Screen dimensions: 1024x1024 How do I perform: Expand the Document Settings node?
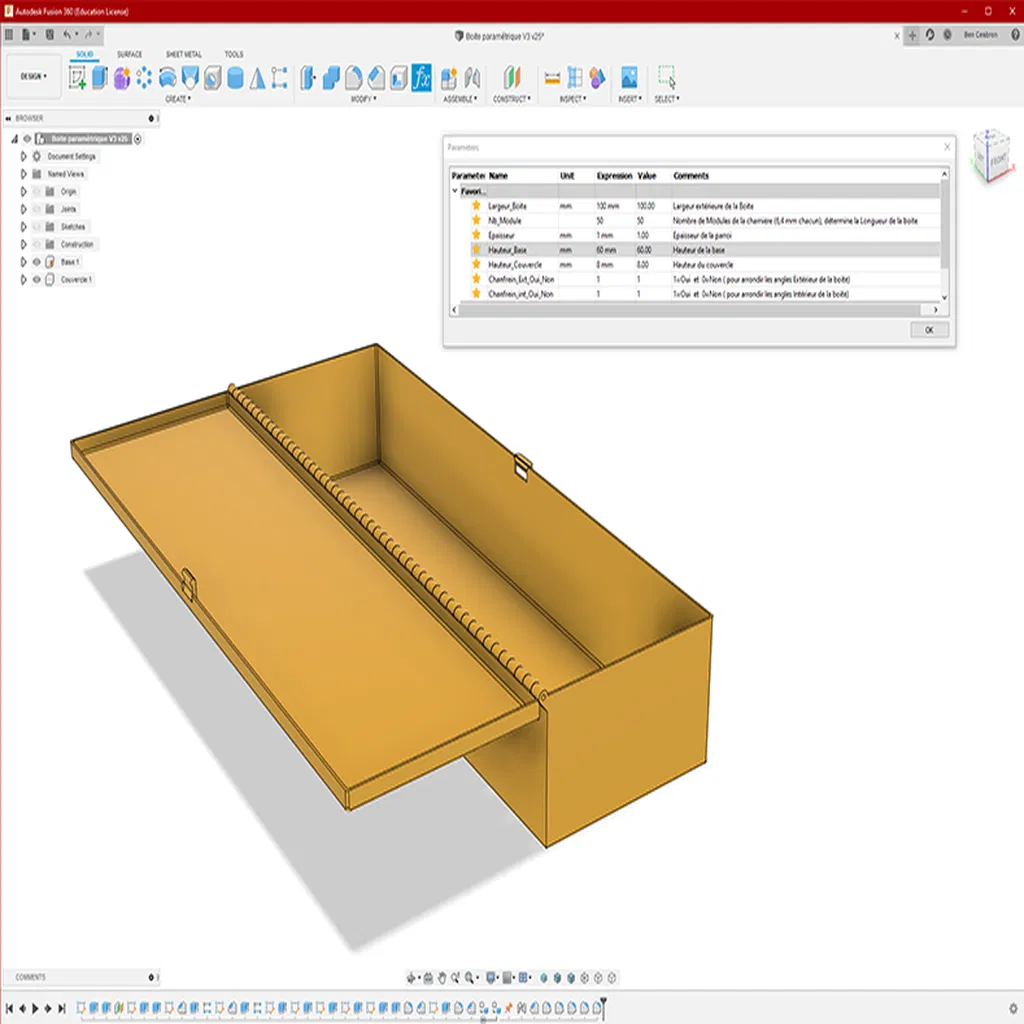click(23, 156)
